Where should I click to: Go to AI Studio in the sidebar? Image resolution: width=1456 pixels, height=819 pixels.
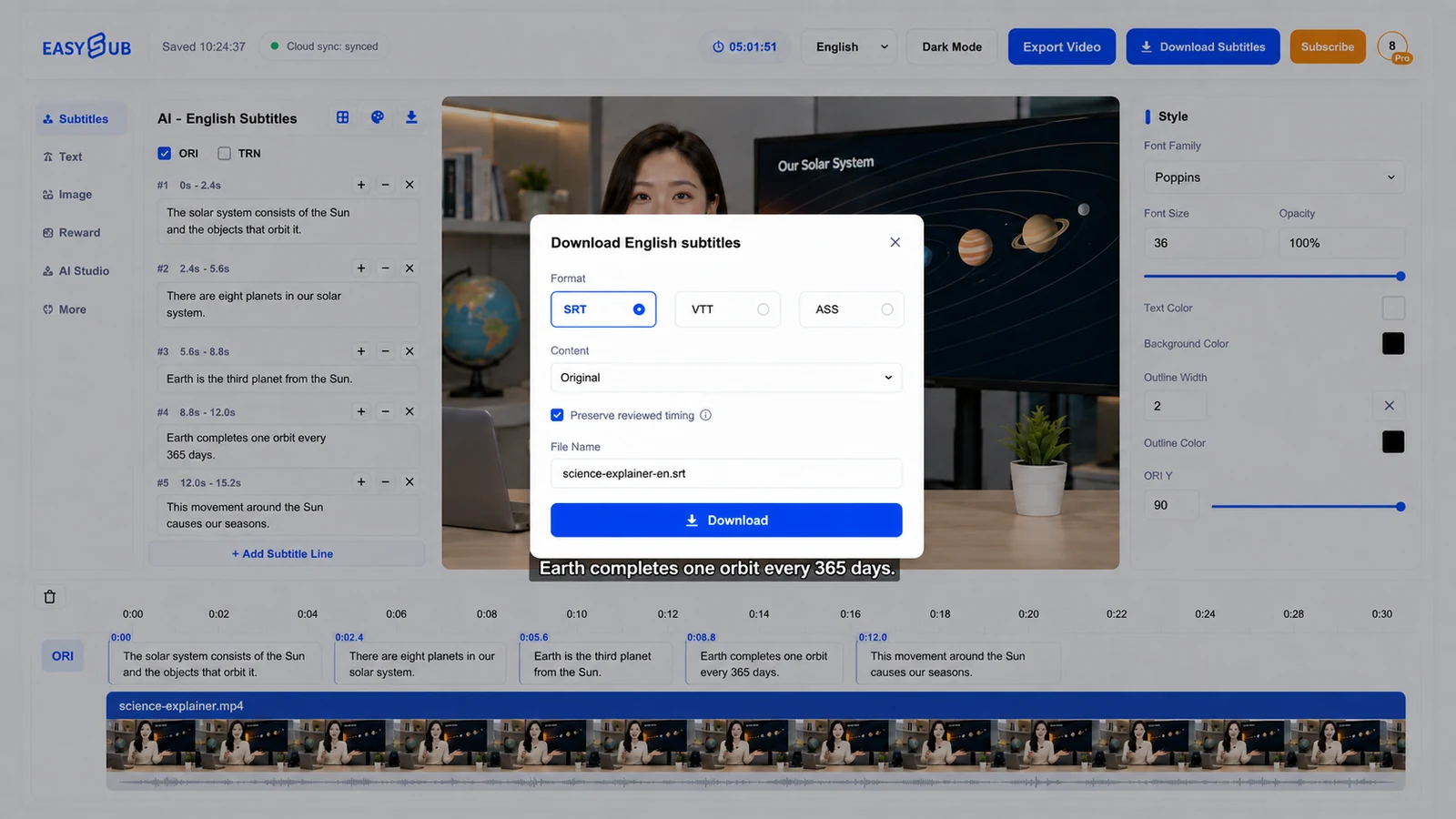[x=76, y=271]
